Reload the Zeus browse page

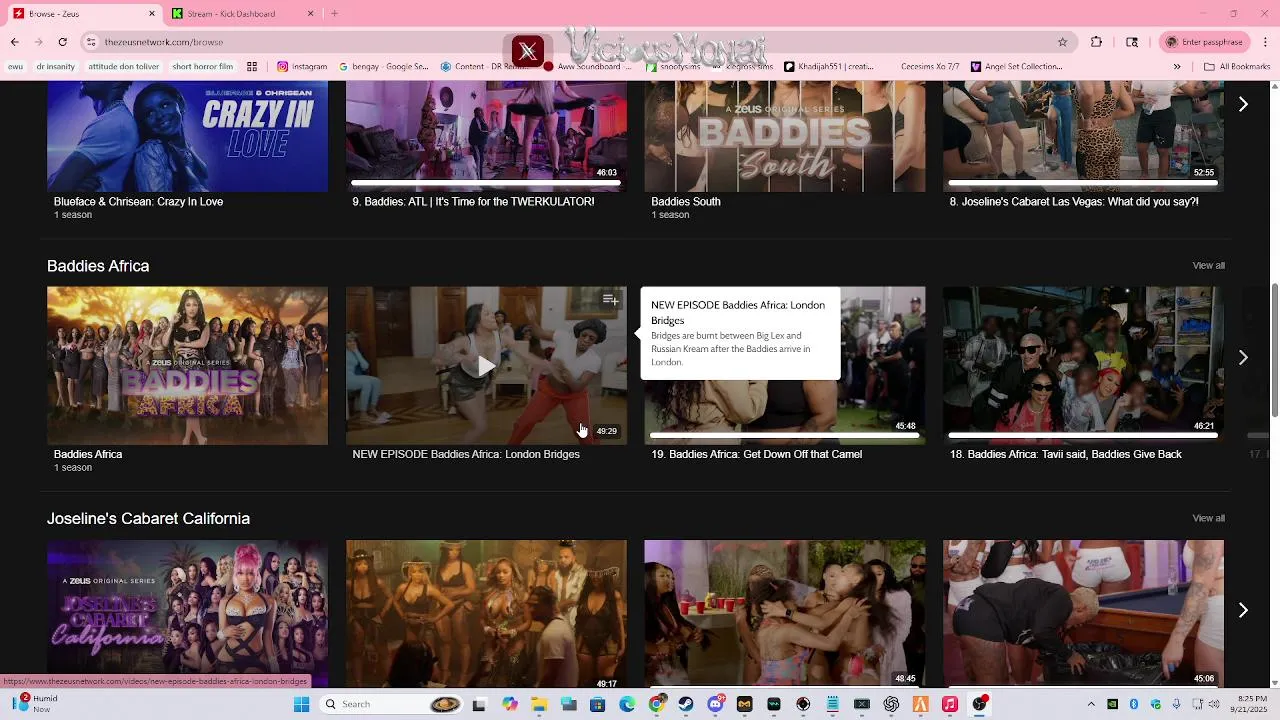click(x=62, y=42)
